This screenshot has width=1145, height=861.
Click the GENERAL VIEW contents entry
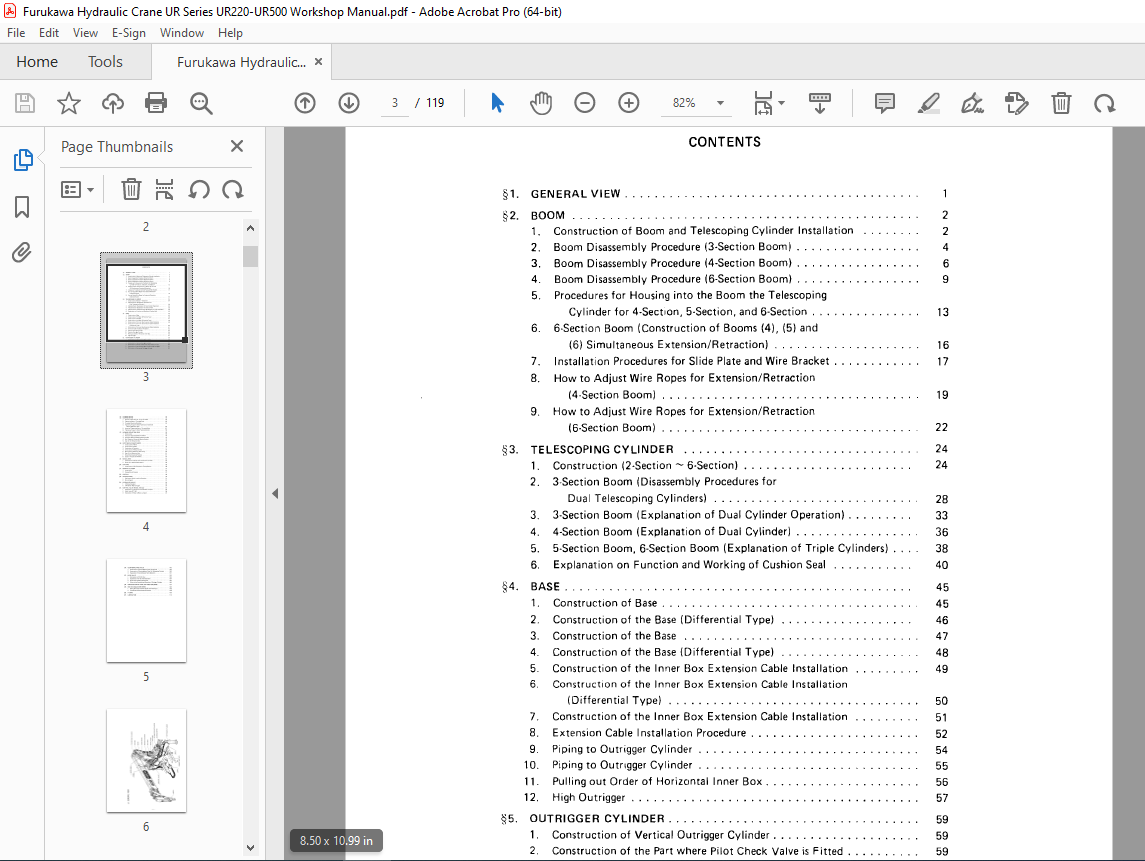click(x=724, y=194)
